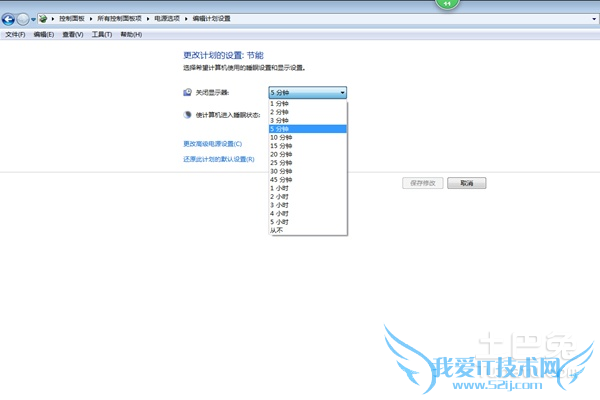Screen dimensions: 600x400
Task: Select 15 分钟 in the list
Action: click(308, 146)
